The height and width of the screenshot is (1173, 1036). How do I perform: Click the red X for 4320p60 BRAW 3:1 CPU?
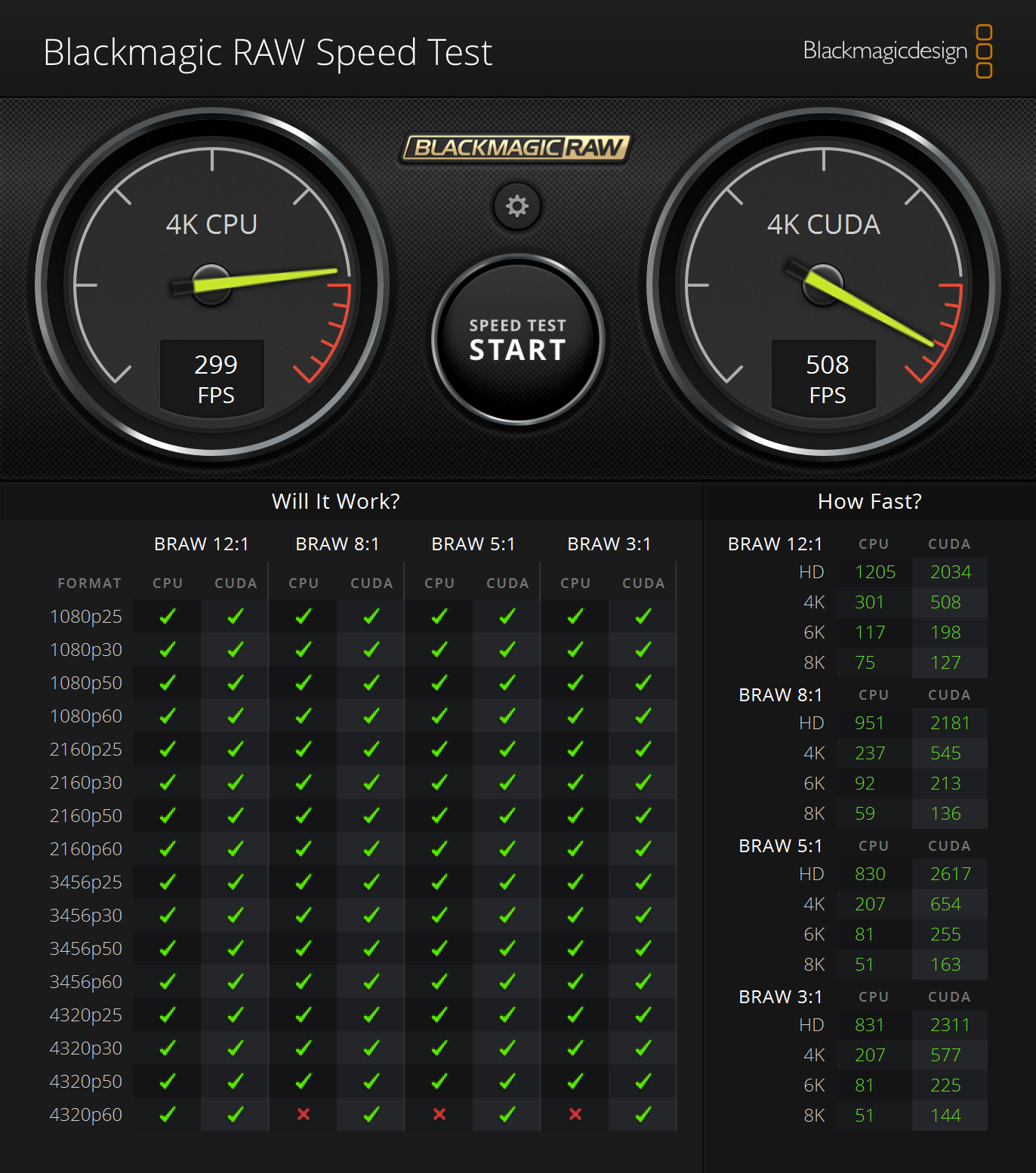click(575, 1114)
